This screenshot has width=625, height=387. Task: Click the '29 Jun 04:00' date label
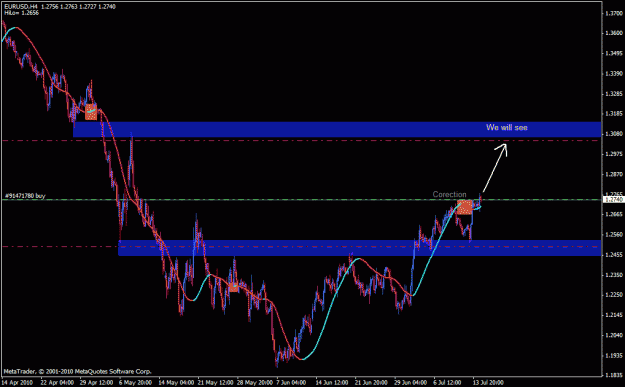(411, 383)
